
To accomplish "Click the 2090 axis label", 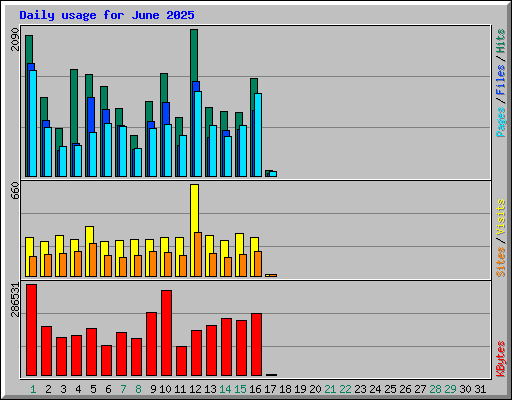I will click(x=15, y=39).
